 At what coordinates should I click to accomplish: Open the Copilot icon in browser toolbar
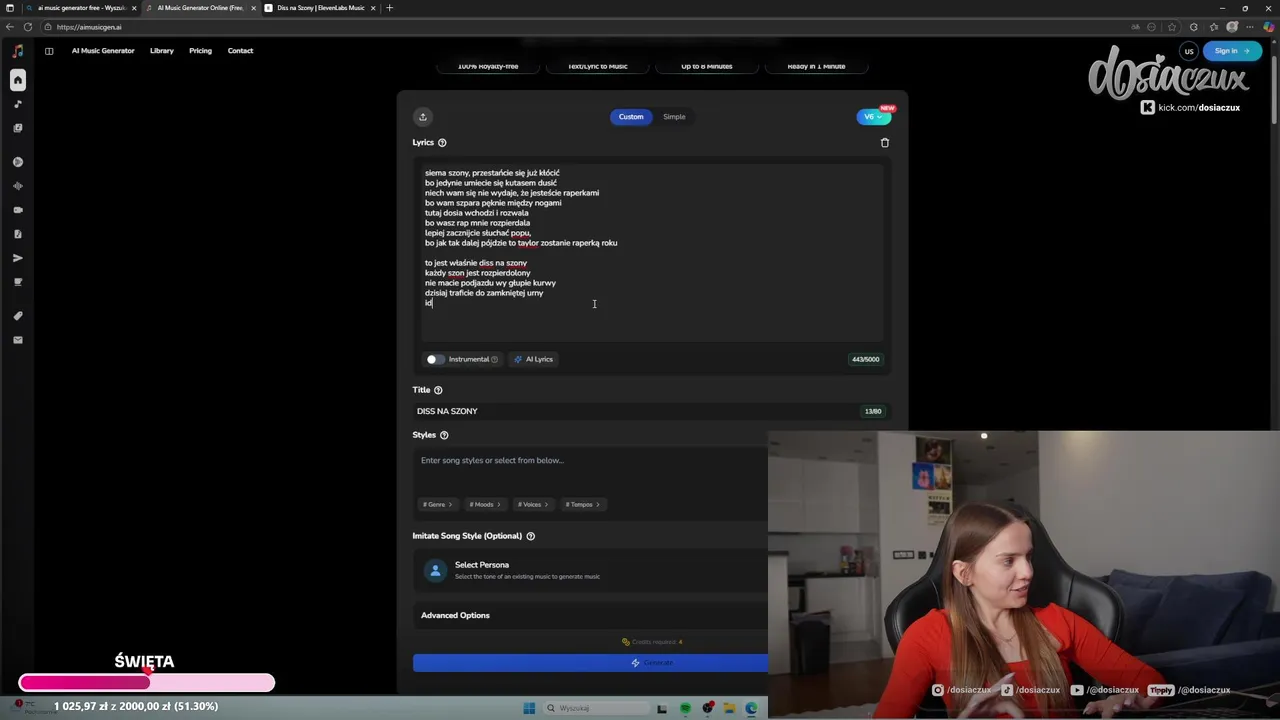[1269, 27]
